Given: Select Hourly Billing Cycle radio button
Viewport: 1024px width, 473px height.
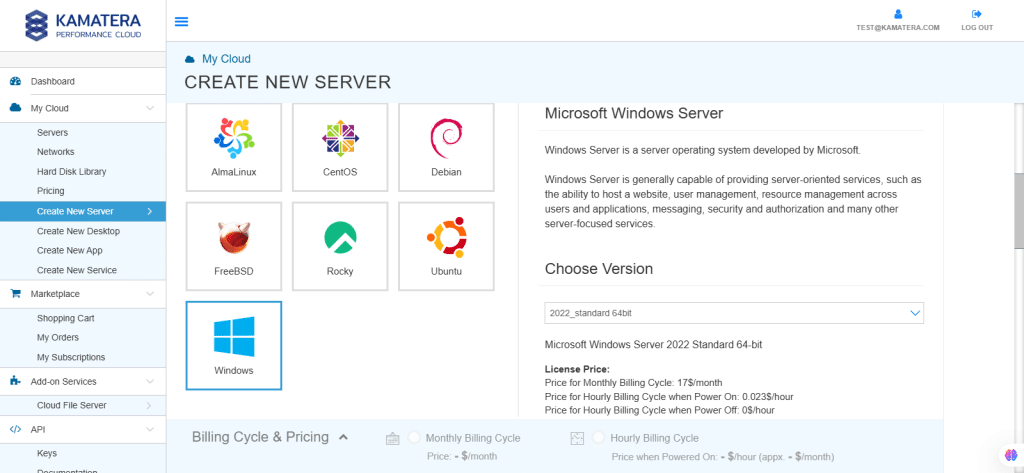Looking at the screenshot, I should point(600,438).
